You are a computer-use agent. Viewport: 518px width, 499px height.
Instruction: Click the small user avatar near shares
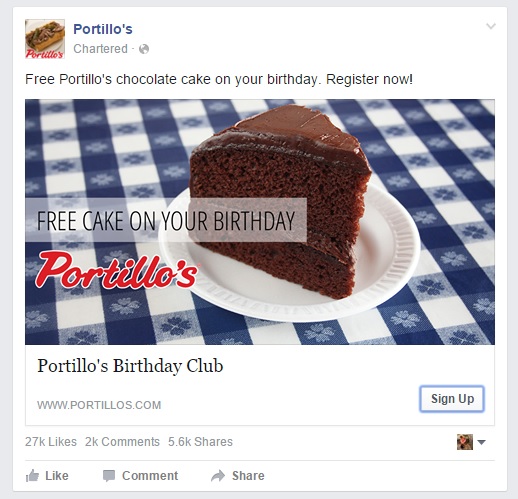pos(465,442)
